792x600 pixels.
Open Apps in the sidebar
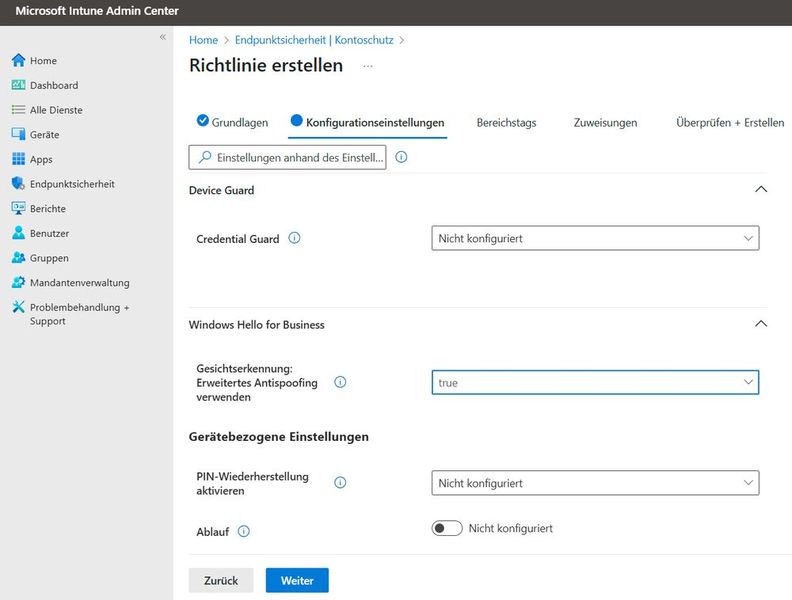click(x=41, y=159)
